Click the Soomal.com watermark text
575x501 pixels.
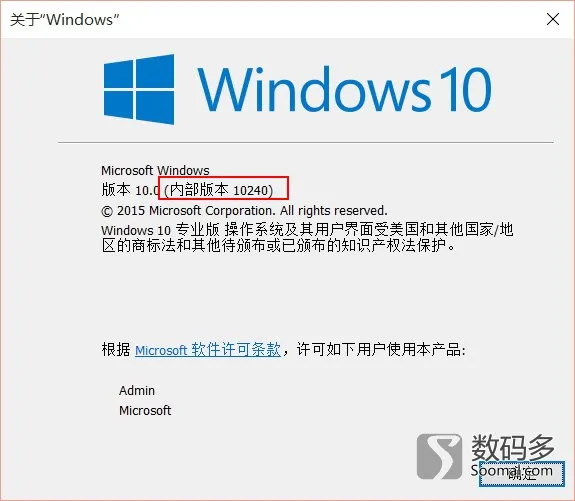pyautogui.click(x=512, y=470)
